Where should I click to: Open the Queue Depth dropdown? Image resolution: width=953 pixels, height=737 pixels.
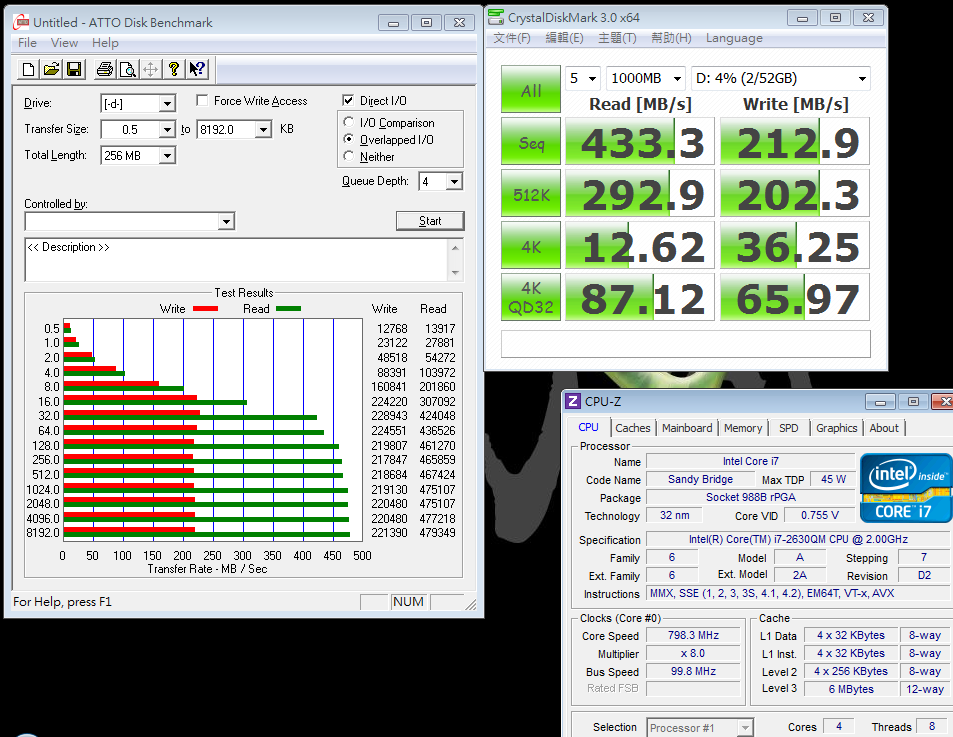click(454, 182)
